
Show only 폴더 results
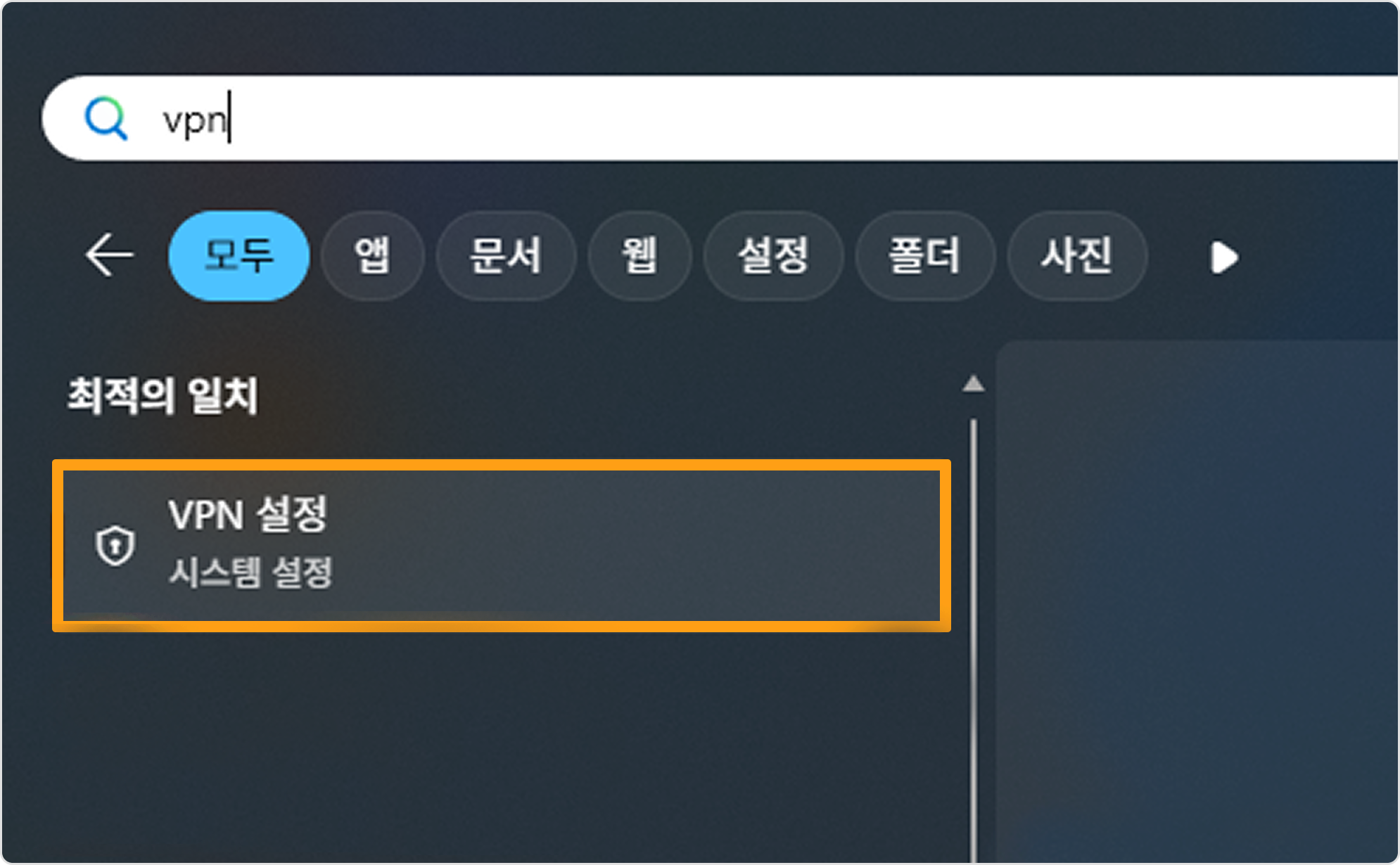tap(924, 256)
